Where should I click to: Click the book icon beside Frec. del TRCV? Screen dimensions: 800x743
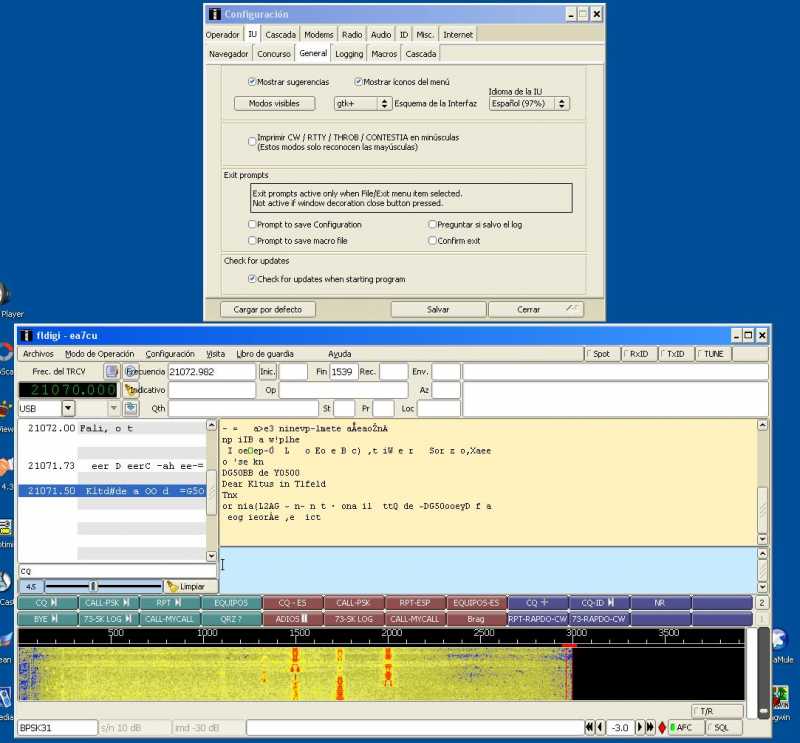click(112, 372)
